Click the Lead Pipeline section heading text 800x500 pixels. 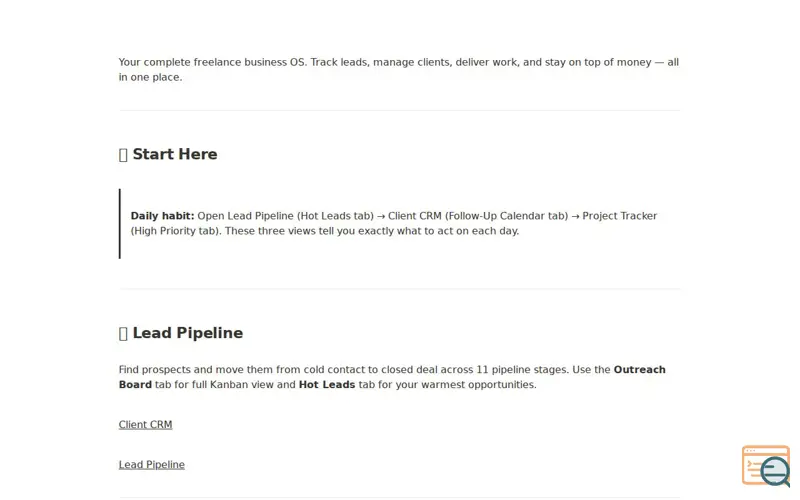[x=188, y=333]
